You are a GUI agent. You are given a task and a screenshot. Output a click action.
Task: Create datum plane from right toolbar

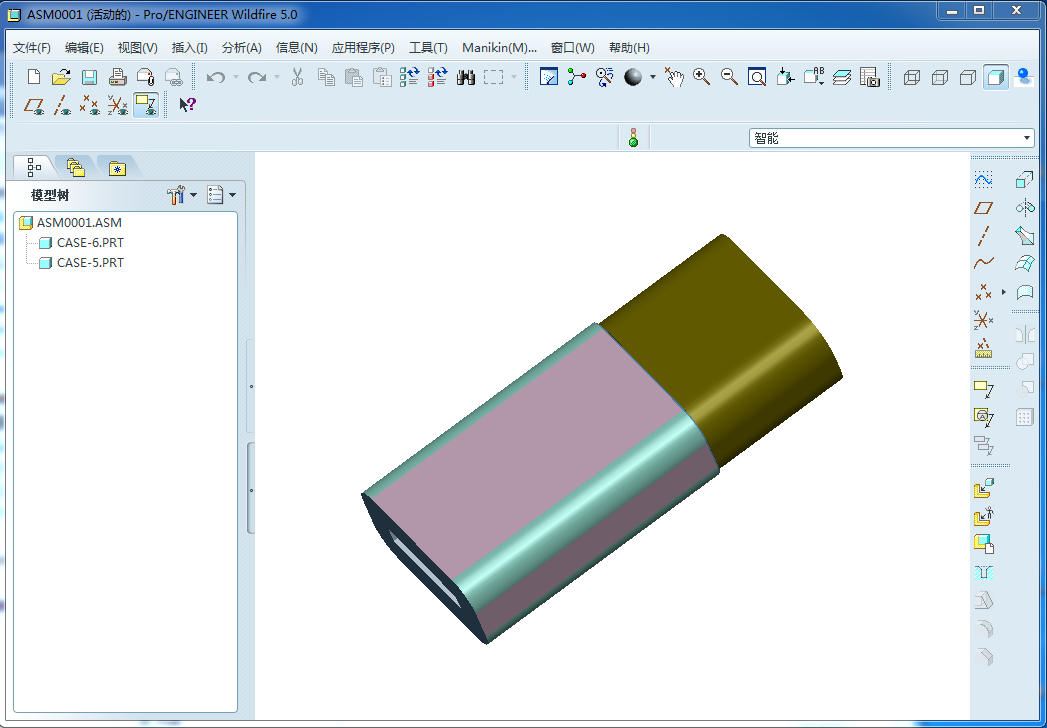(983, 208)
